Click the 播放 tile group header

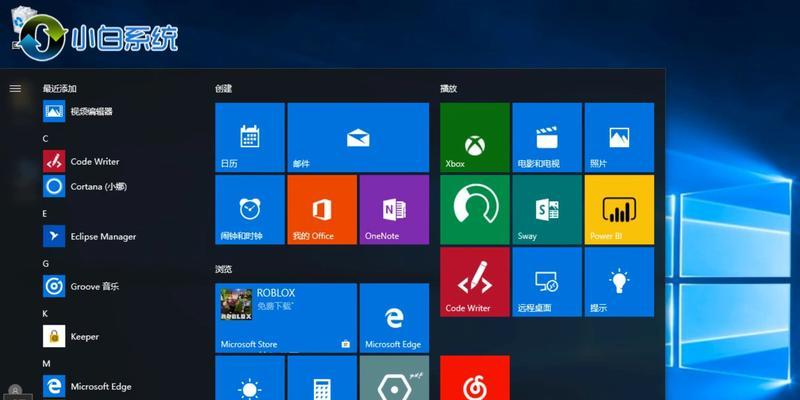pos(448,89)
